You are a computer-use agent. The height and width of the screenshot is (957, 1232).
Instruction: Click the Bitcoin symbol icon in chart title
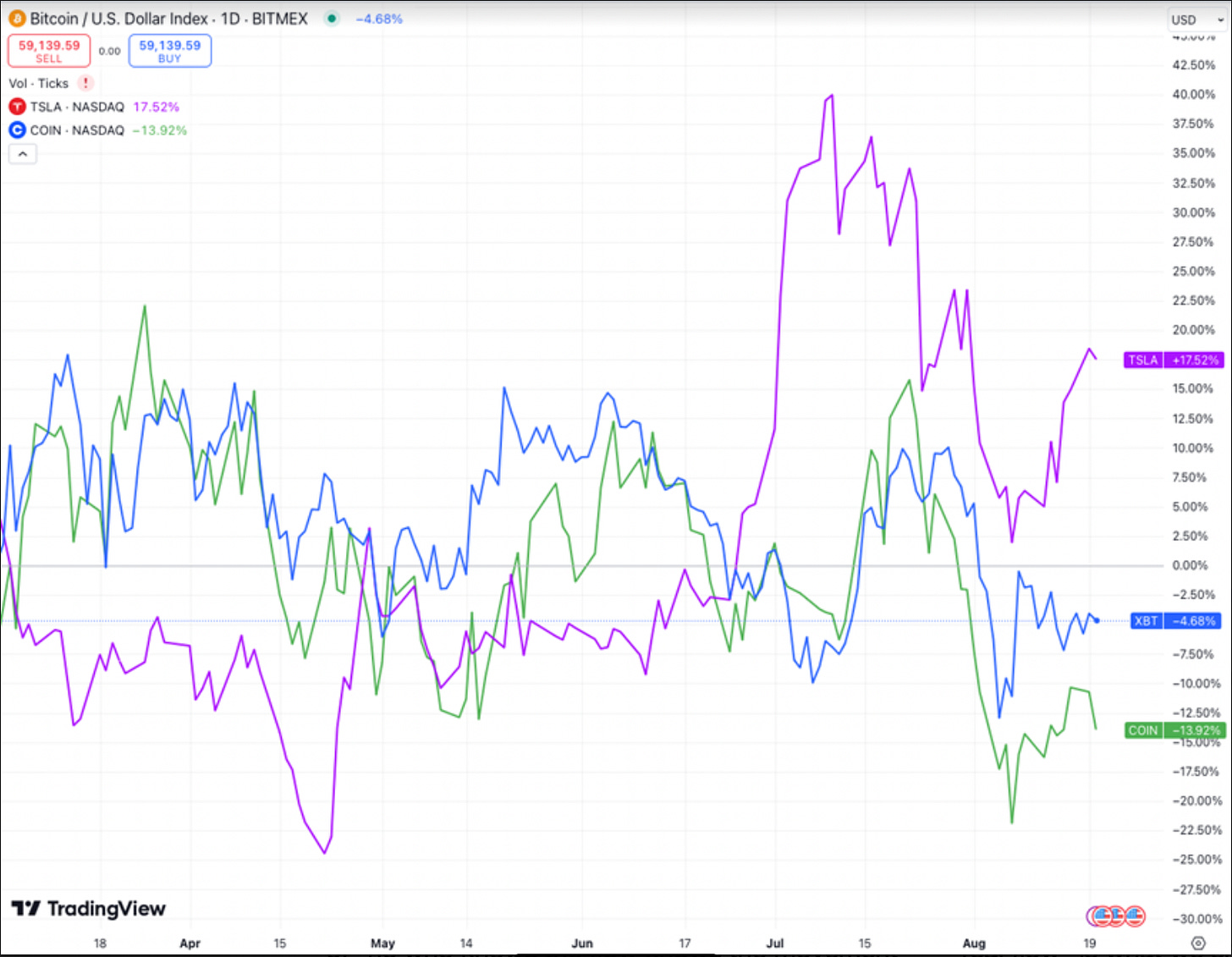tap(17, 19)
